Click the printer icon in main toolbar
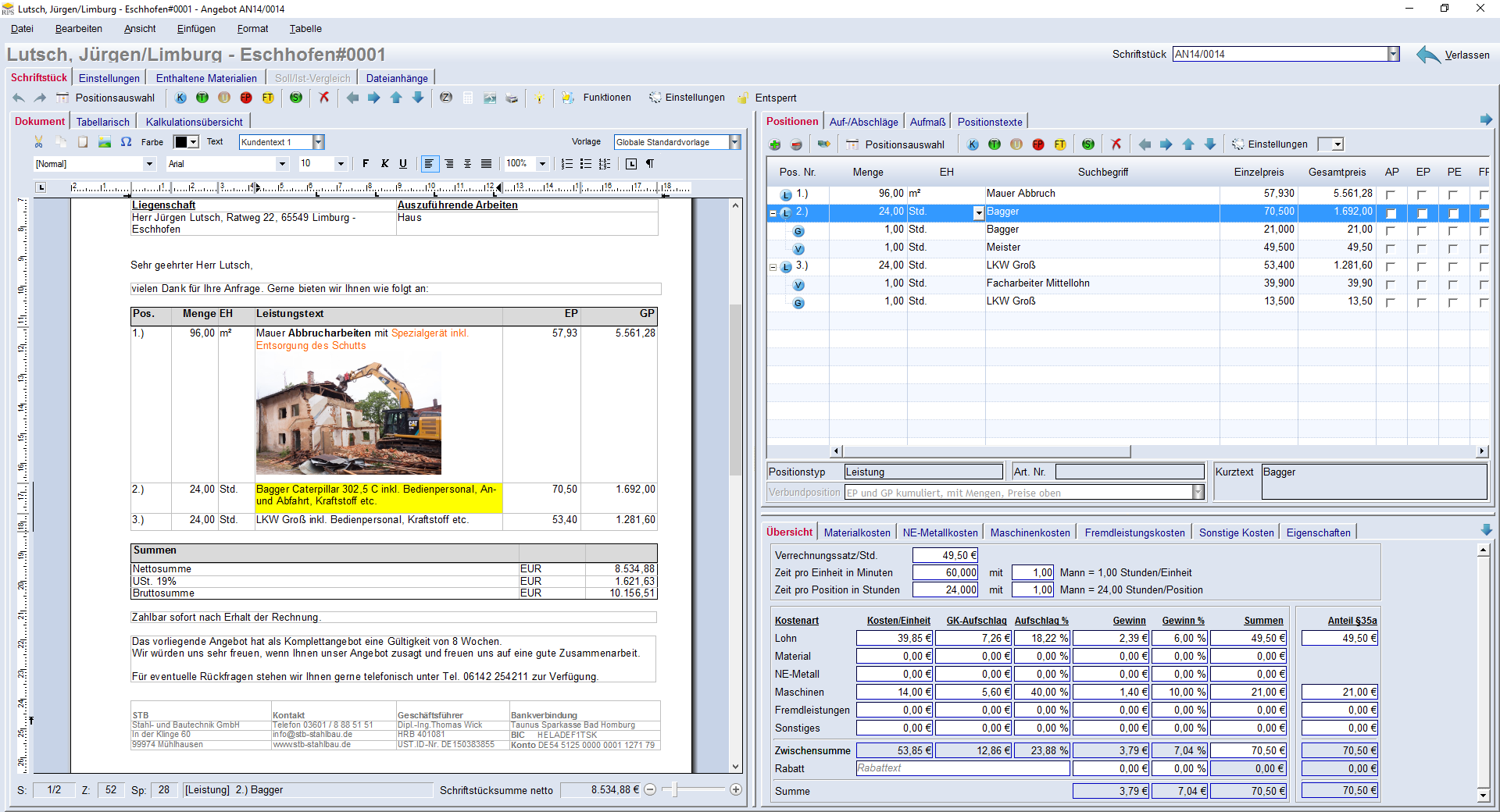The width and height of the screenshot is (1500, 812). (x=512, y=98)
